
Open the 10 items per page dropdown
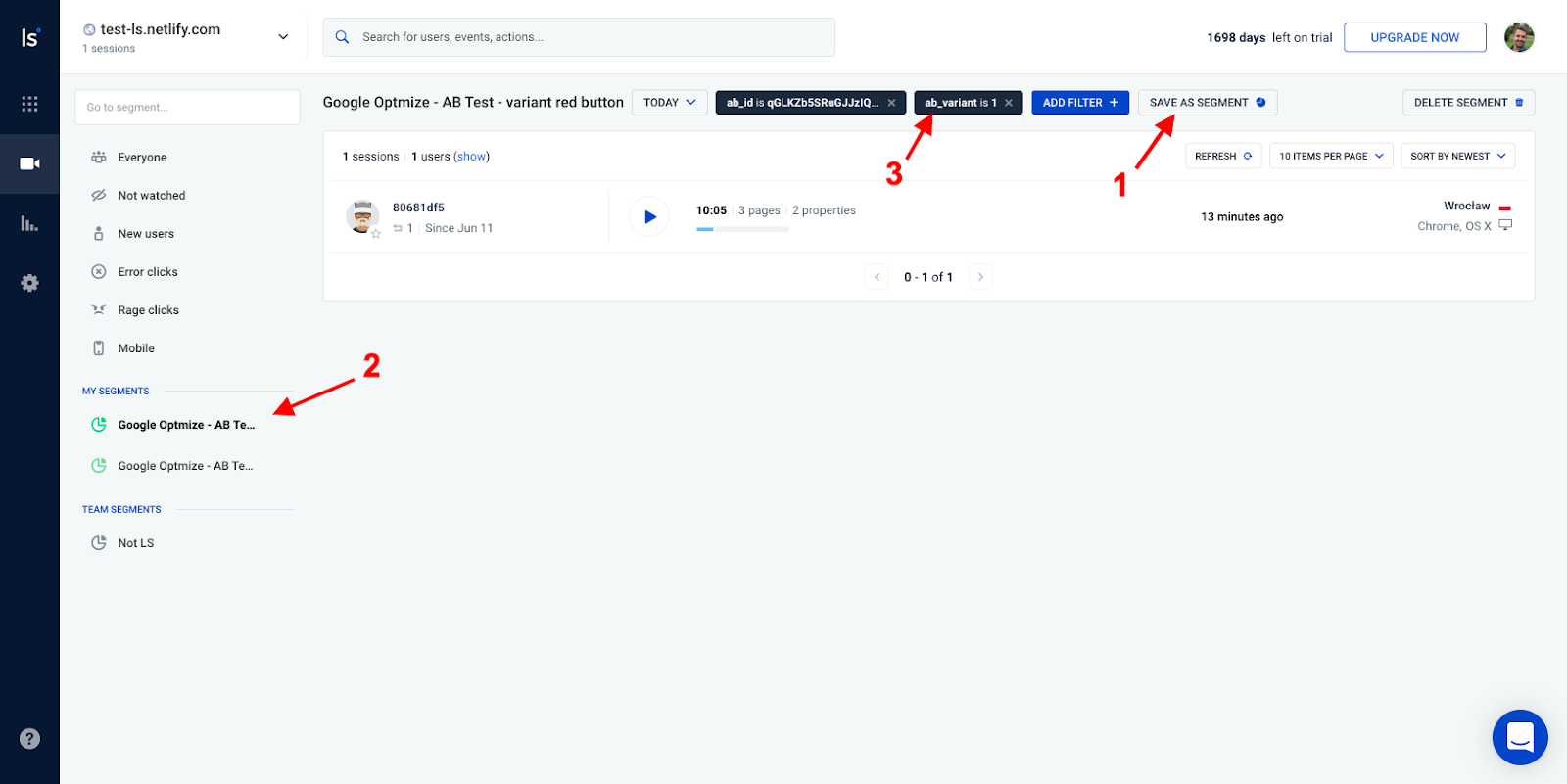tap(1330, 157)
